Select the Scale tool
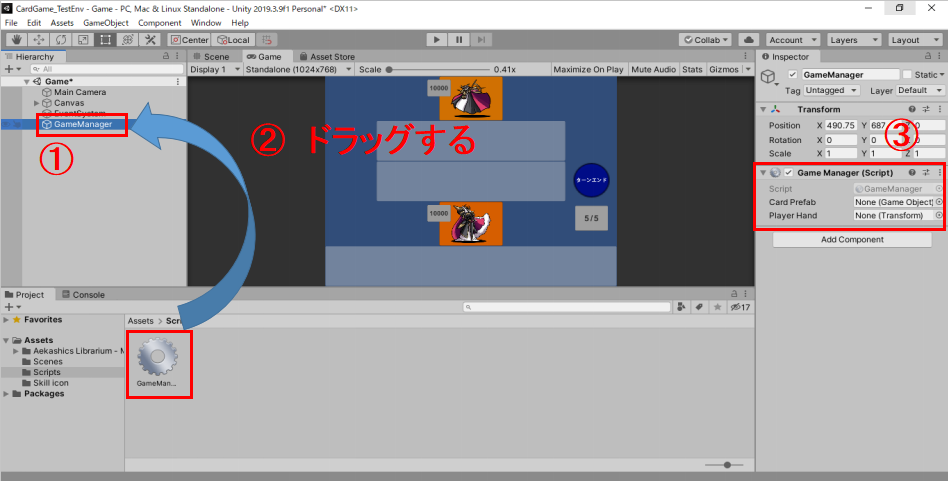948x481 pixels. click(83, 40)
